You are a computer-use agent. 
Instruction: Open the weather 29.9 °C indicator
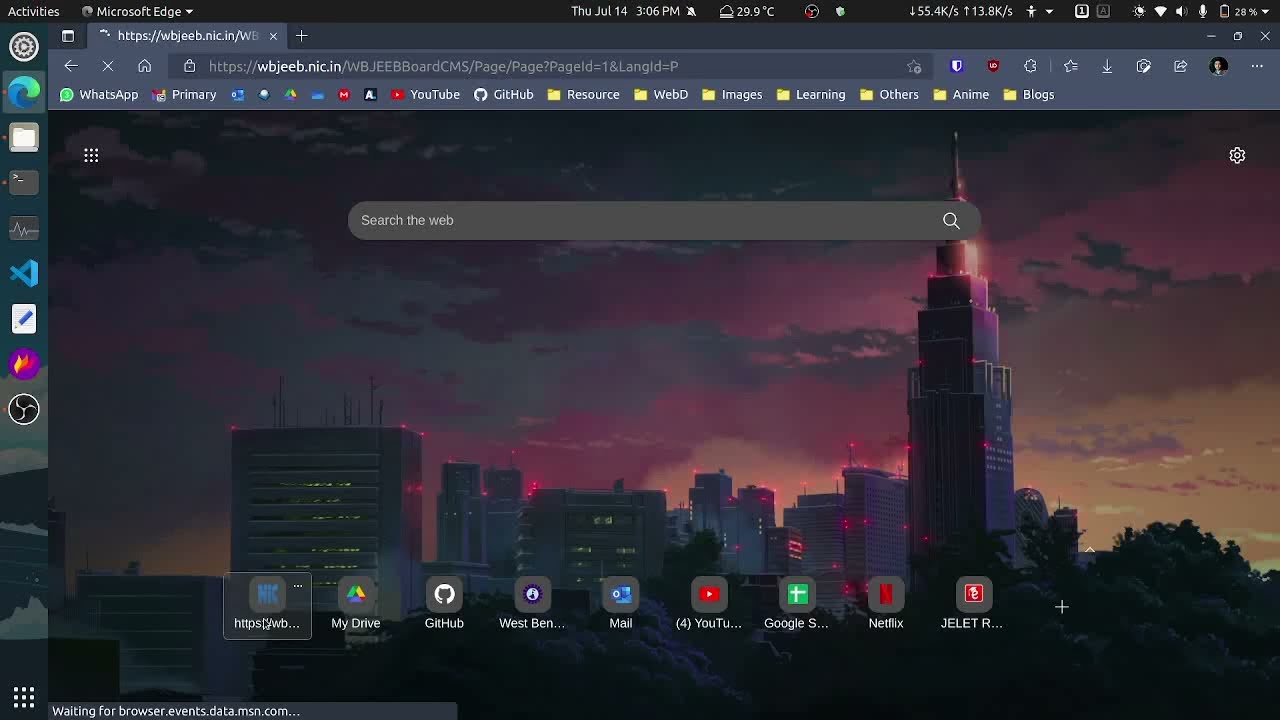(747, 11)
